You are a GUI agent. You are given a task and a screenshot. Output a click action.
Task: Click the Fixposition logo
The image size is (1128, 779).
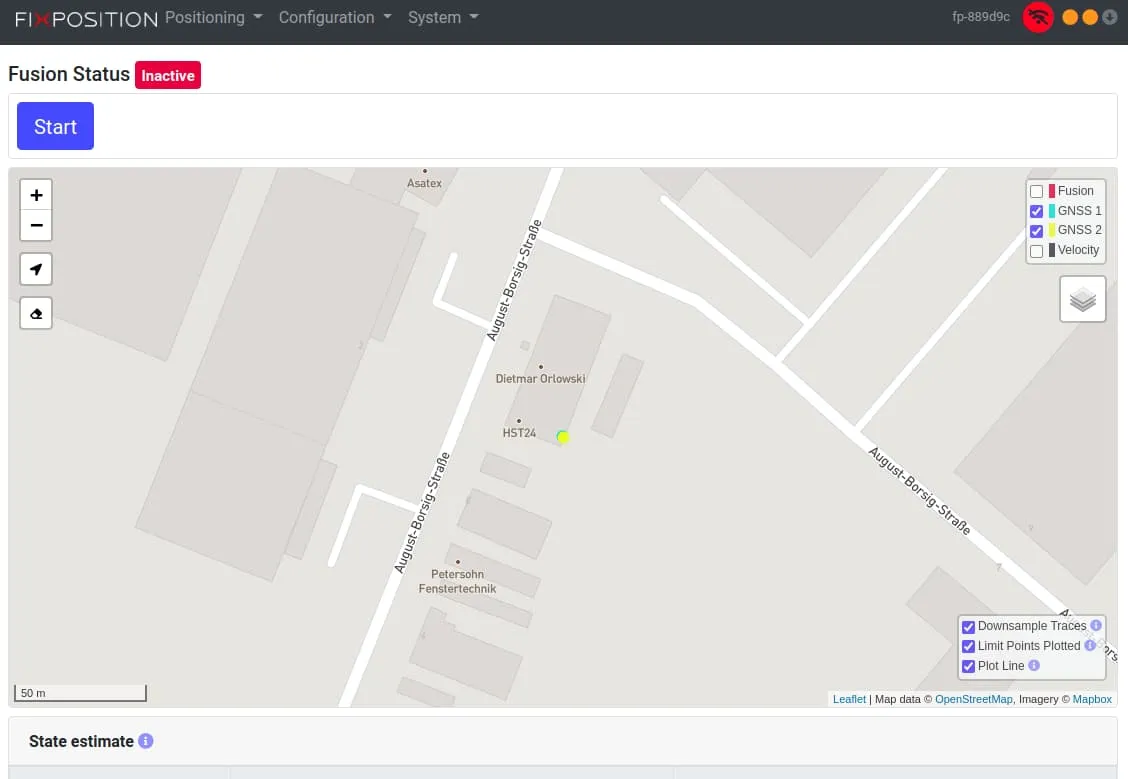pyautogui.click(x=86, y=18)
